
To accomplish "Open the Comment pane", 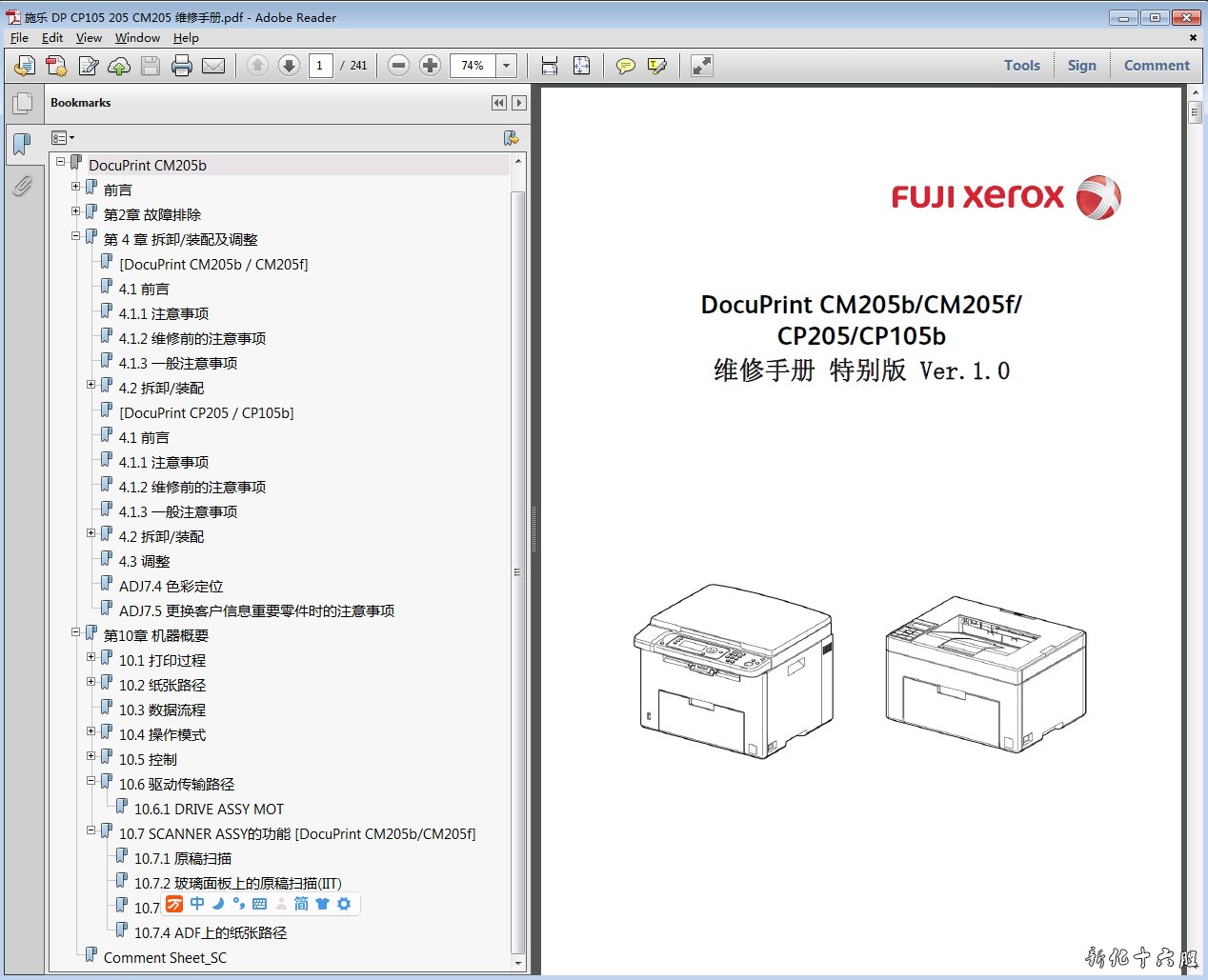I will [1156, 66].
